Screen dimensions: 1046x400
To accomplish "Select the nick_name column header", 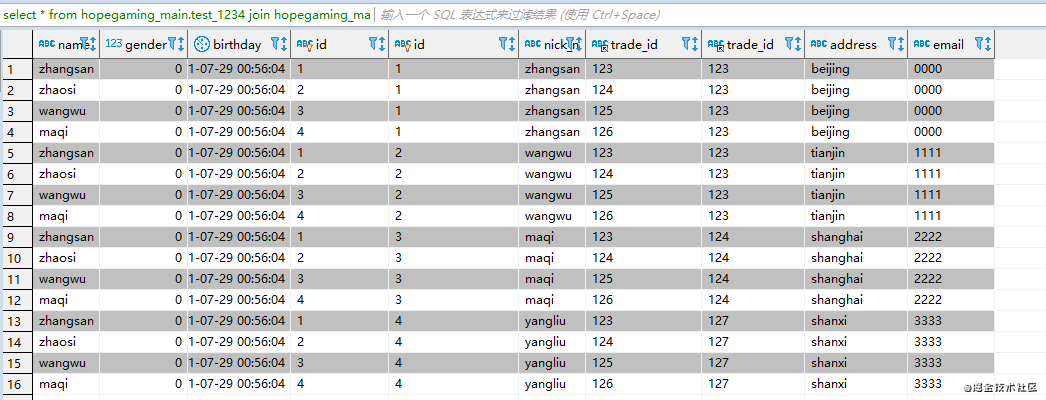I will point(552,44).
